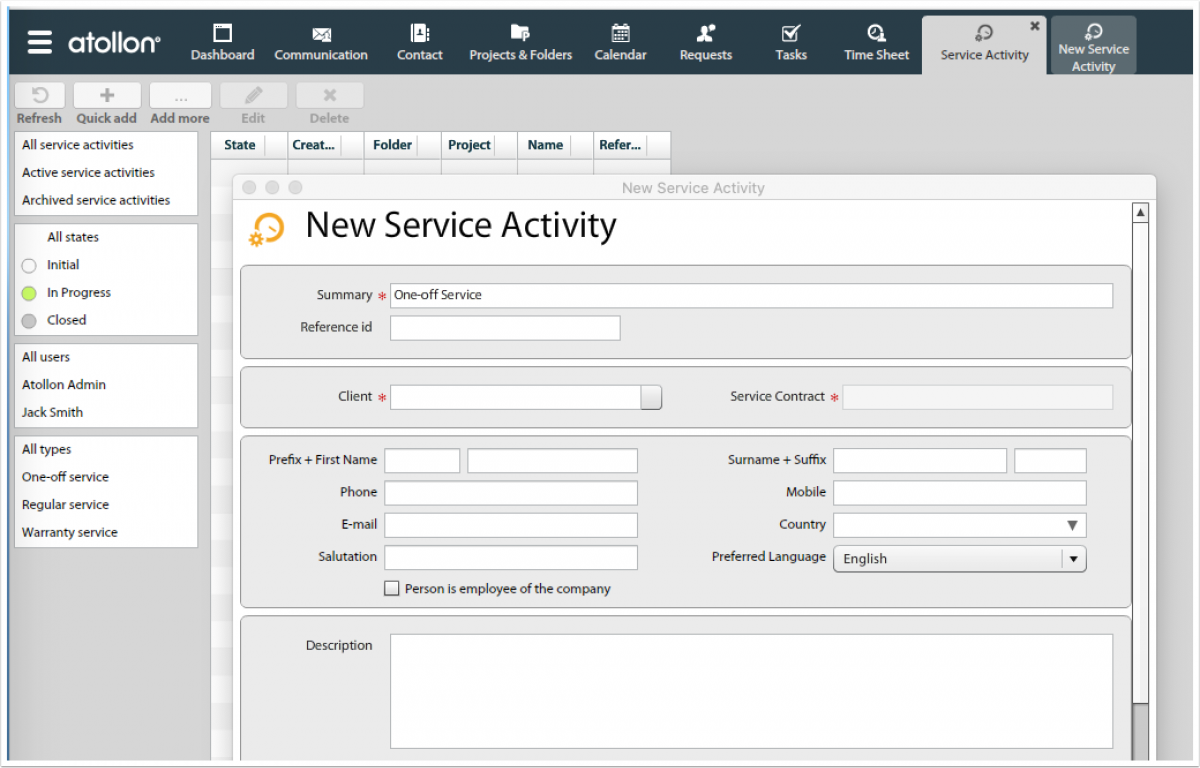Screen dimensions: 1200x768
Task: Open the Preferred Language dropdown
Action: pyautogui.click(x=1073, y=559)
